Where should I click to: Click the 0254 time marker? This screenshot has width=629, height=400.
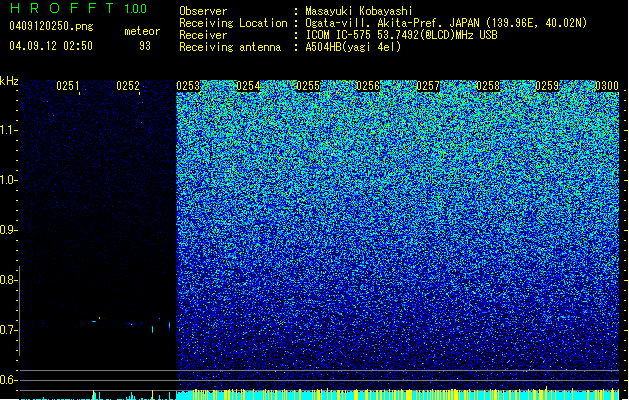pyautogui.click(x=248, y=86)
